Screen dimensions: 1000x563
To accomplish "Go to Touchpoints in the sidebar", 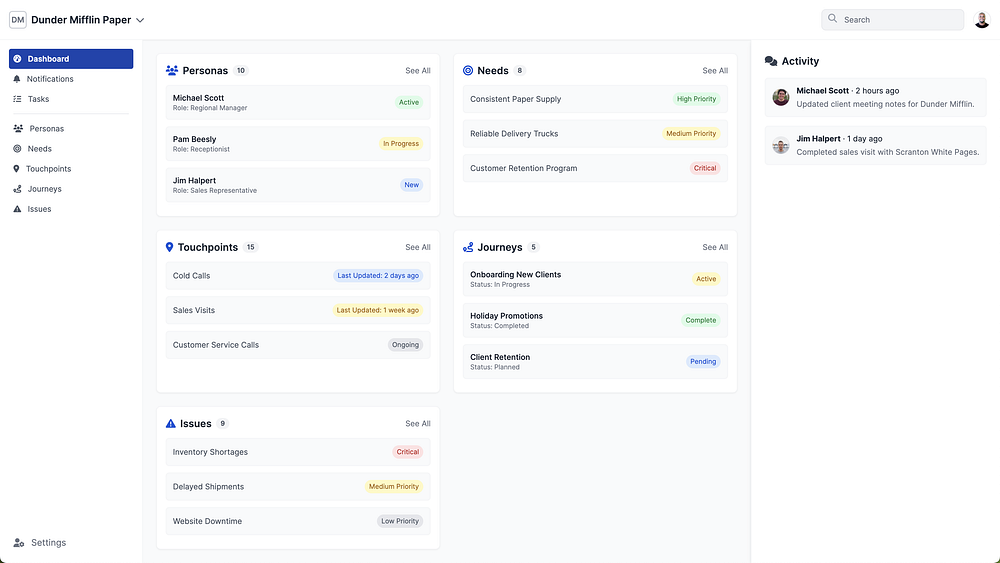I will [x=71, y=169].
